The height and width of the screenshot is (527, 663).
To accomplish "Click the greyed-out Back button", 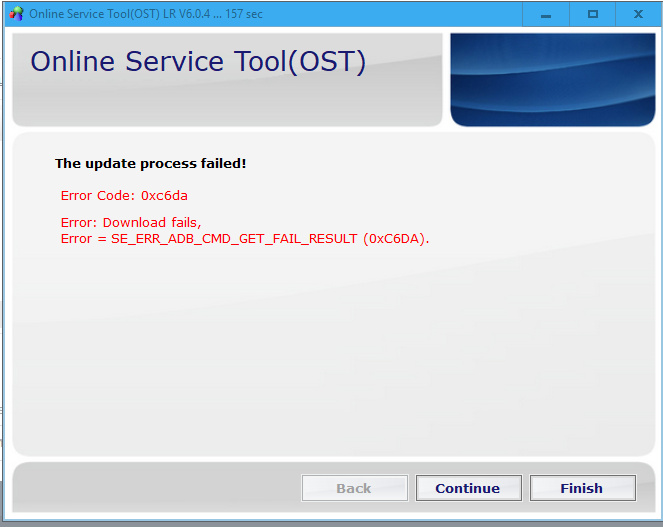I will coord(354,488).
